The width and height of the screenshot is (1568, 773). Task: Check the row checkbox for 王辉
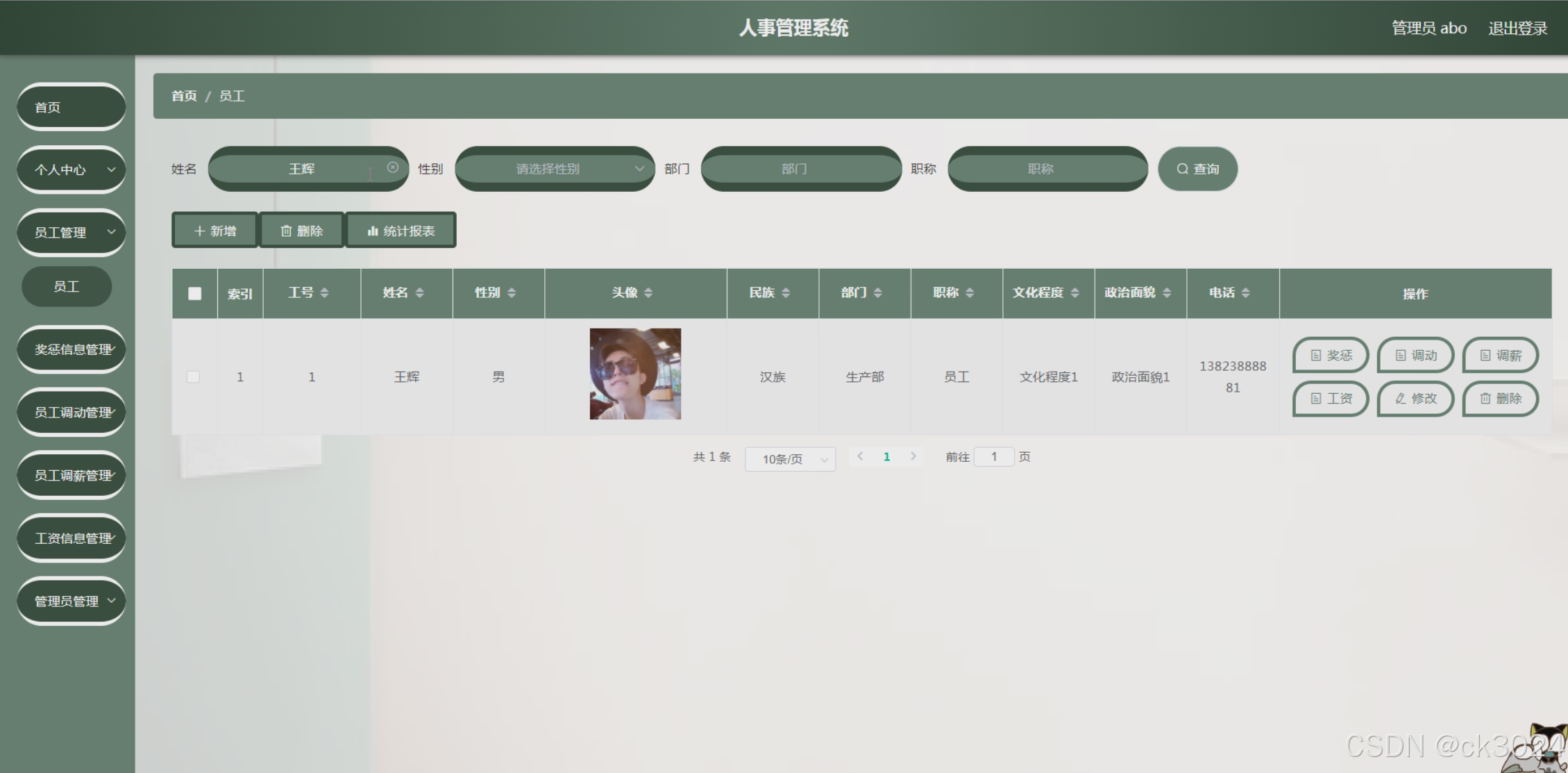(x=194, y=377)
